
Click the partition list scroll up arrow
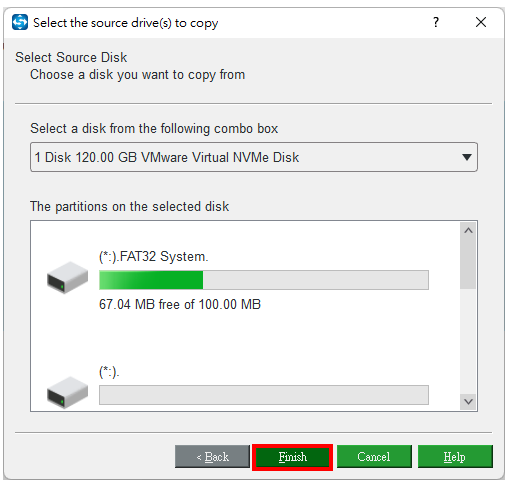pos(468,230)
